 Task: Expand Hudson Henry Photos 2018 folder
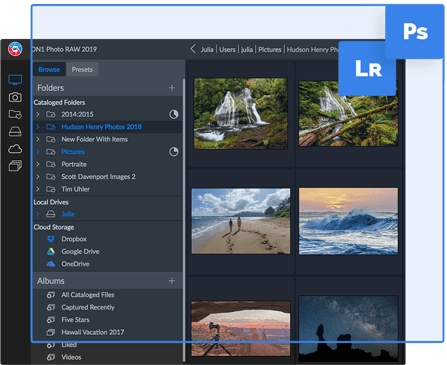pos(38,127)
